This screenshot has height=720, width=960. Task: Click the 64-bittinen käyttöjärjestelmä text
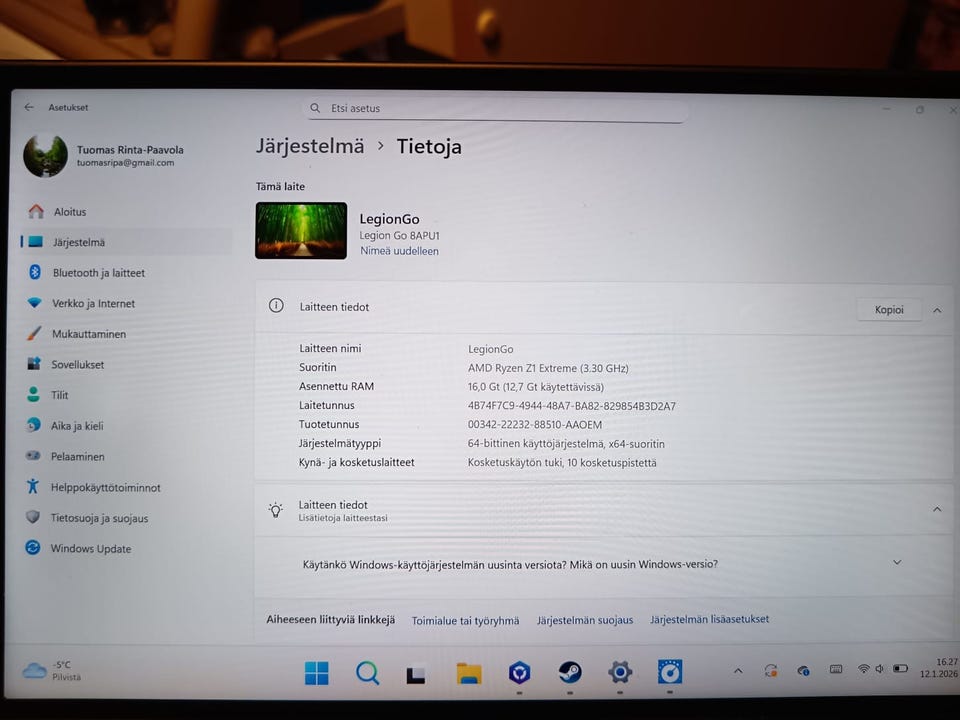tap(566, 444)
